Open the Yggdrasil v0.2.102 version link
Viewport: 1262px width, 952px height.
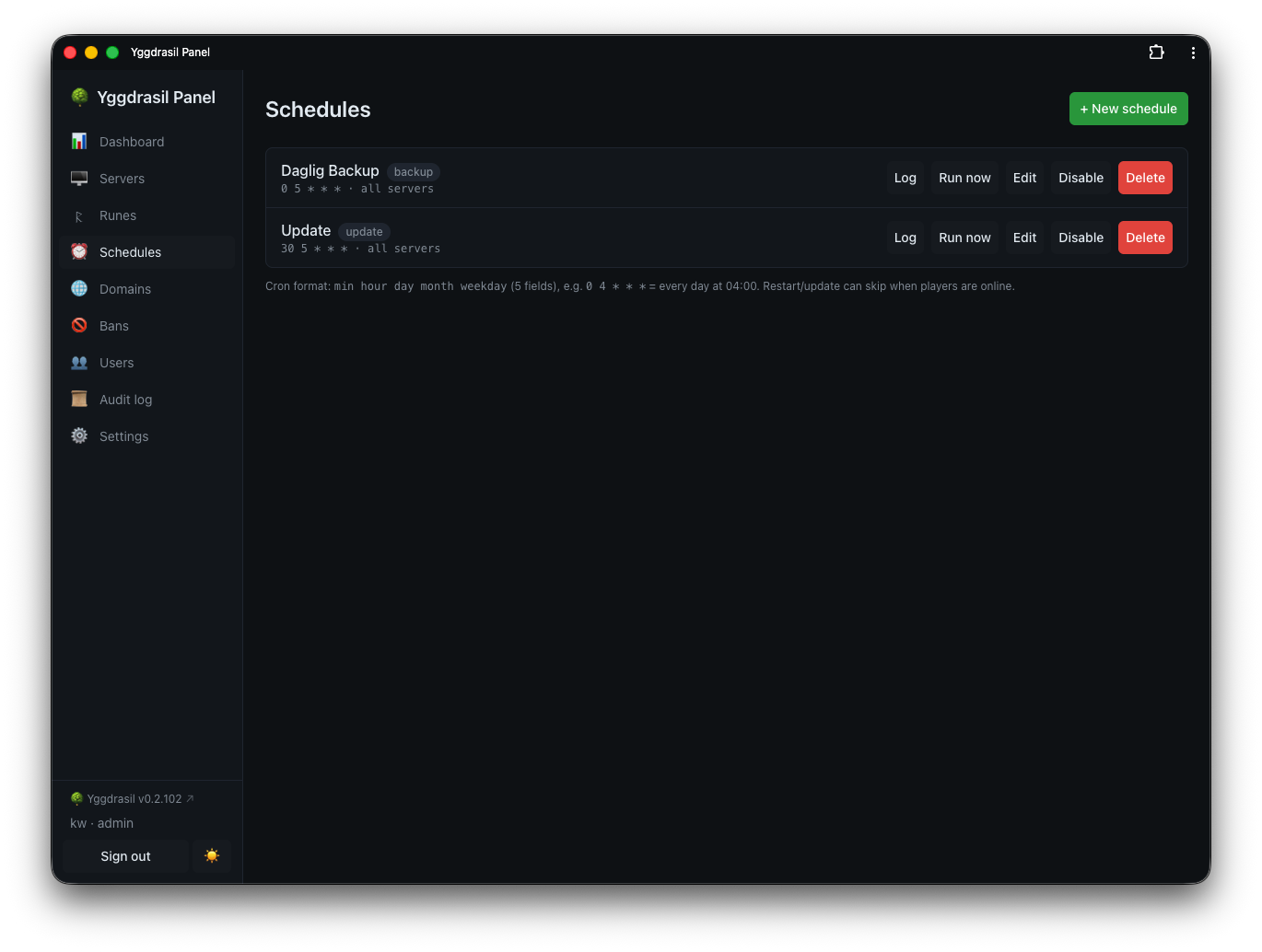133,799
